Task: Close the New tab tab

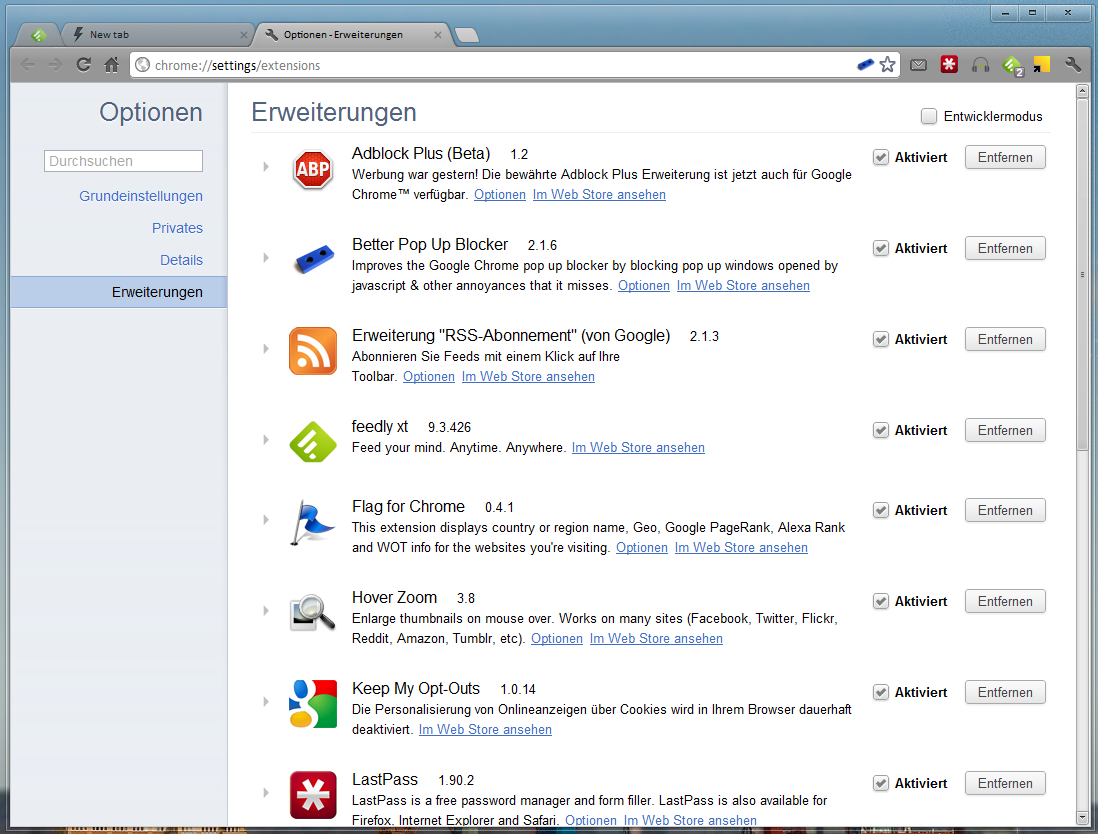Action: pyautogui.click(x=244, y=35)
